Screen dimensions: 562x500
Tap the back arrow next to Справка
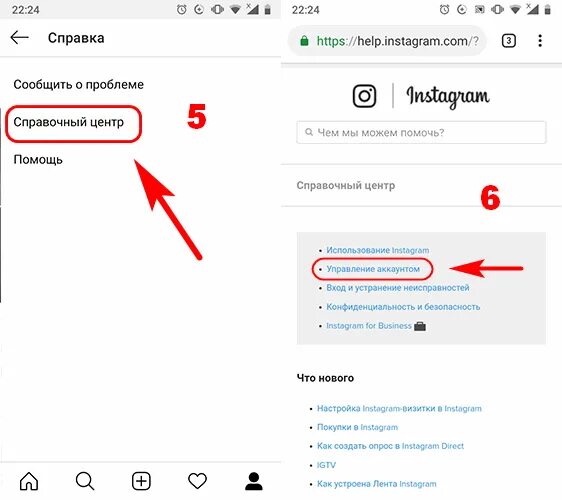19,37
